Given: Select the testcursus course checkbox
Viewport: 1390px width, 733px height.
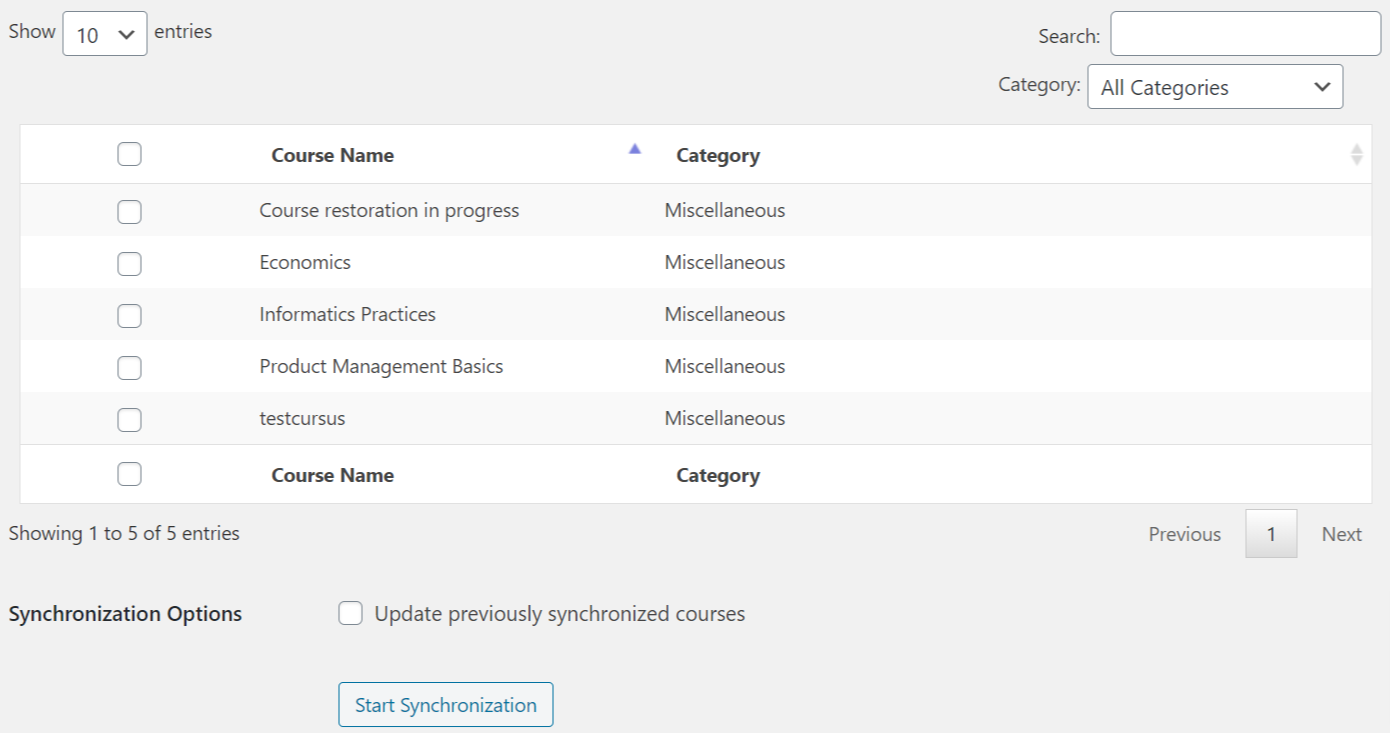Looking at the screenshot, I should click(129, 420).
